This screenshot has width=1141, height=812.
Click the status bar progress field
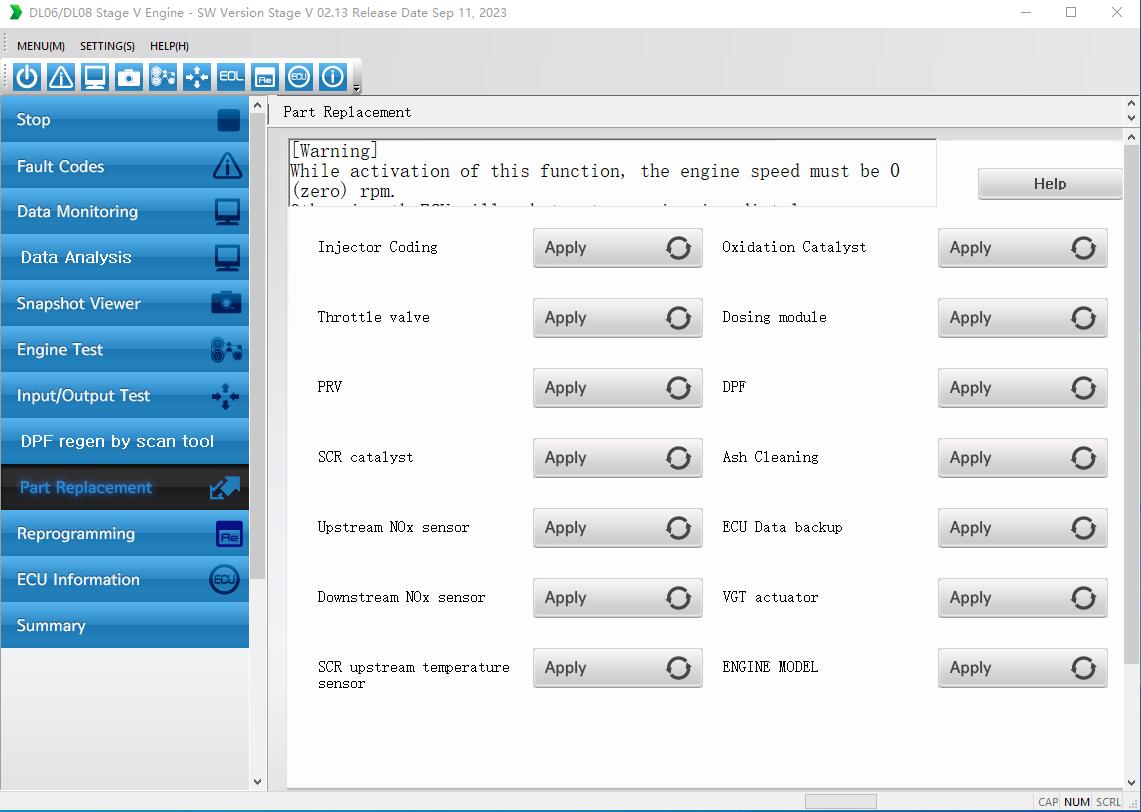840,801
